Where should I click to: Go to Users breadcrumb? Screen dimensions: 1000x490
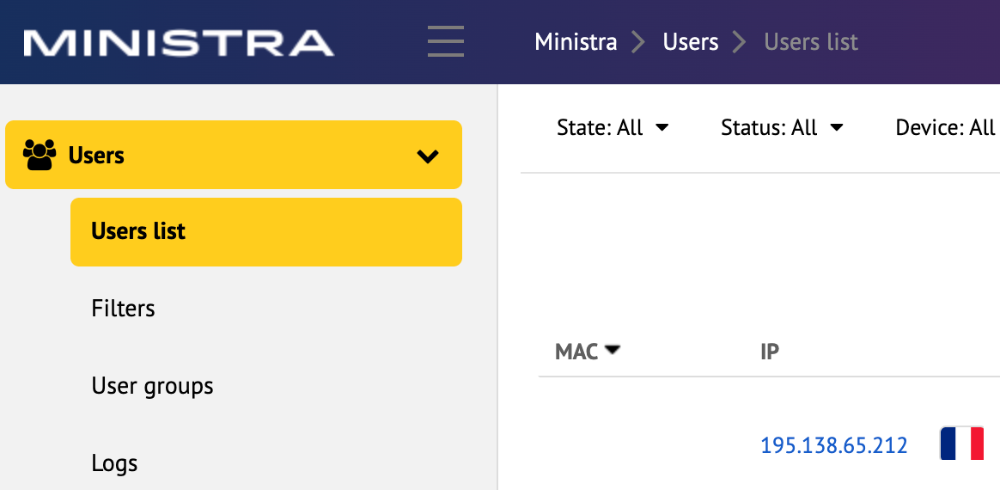(x=691, y=42)
